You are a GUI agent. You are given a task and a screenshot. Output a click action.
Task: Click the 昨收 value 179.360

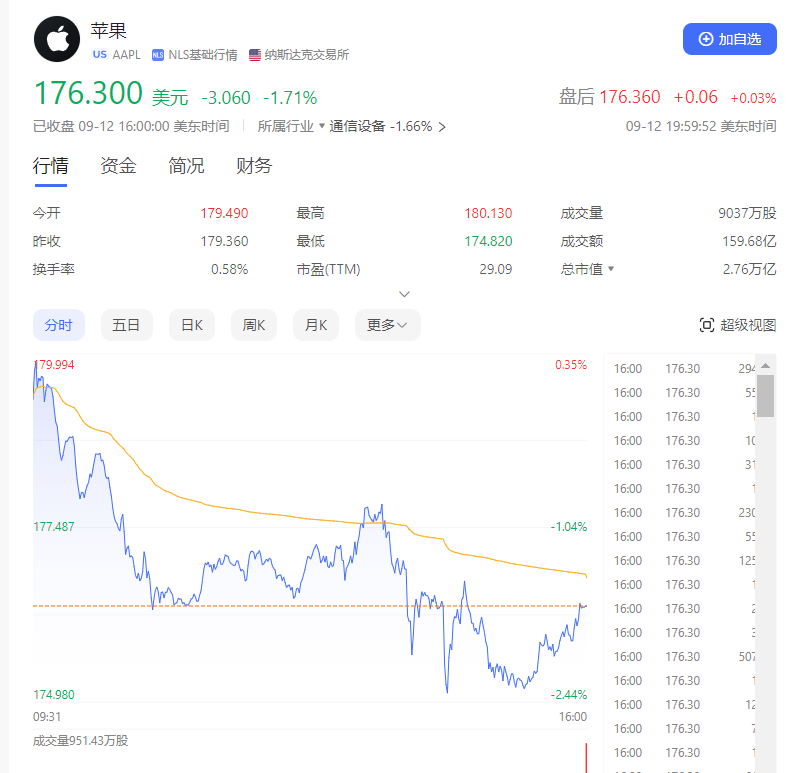[224, 241]
